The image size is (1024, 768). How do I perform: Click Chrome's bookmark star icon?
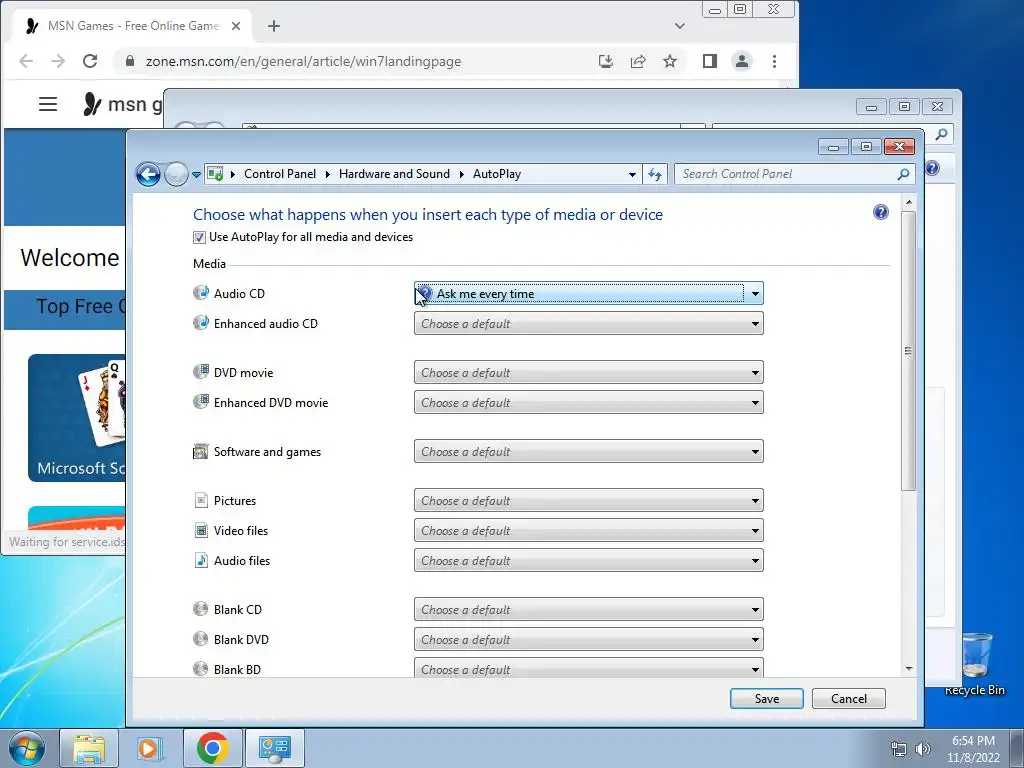(x=670, y=61)
